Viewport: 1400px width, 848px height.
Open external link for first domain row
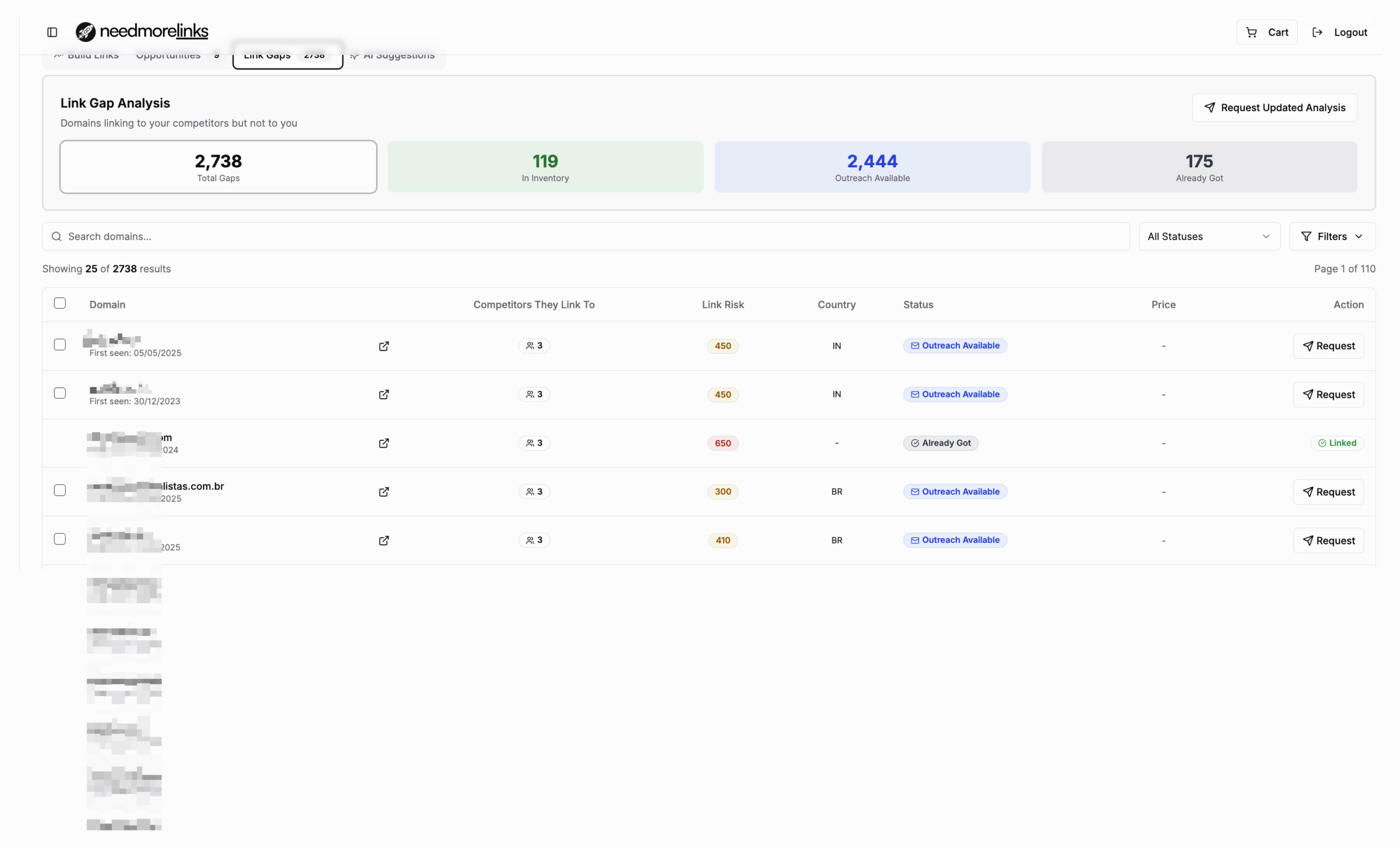click(383, 346)
